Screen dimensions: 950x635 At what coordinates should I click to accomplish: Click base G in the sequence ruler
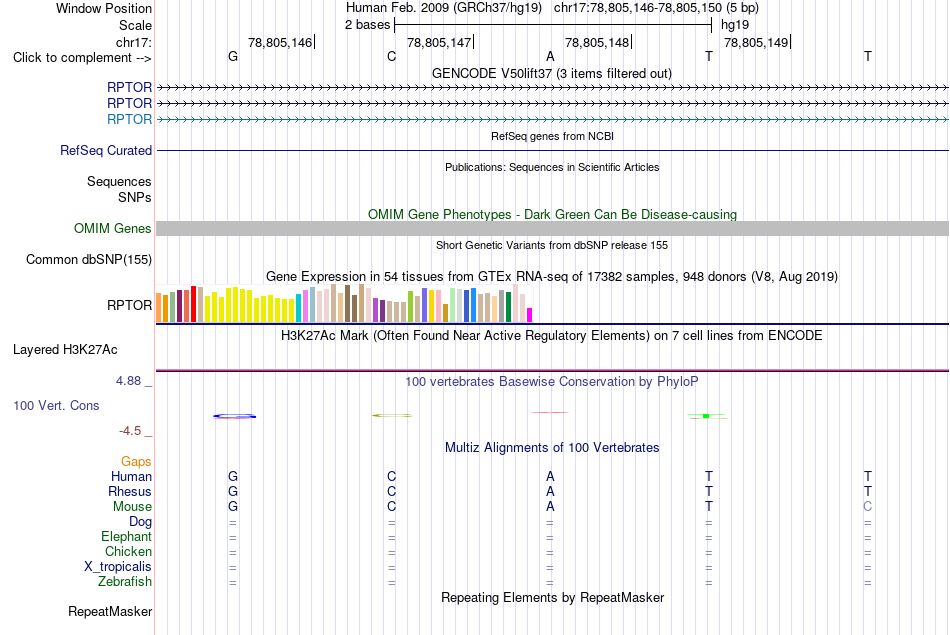coord(233,56)
